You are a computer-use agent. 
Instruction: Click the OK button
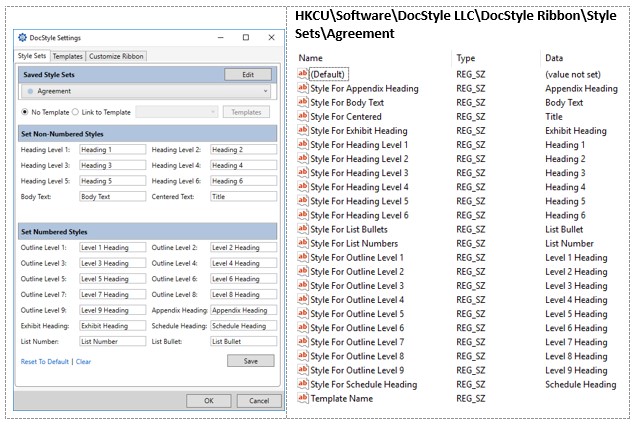[209, 401]
